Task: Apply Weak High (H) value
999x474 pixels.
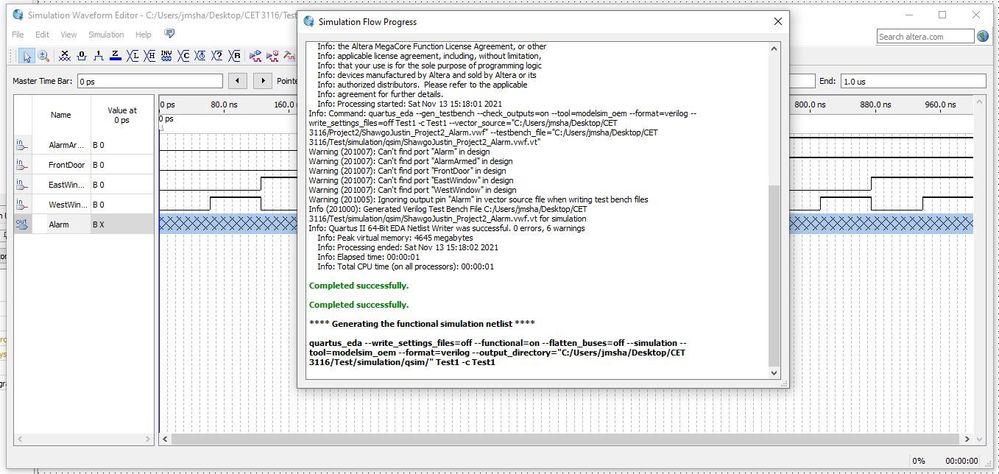Action: tap(150, 56)
